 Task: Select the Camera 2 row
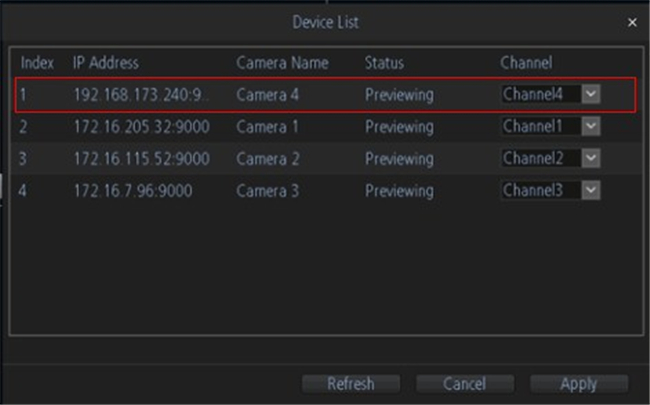click(x=325, y=158)
